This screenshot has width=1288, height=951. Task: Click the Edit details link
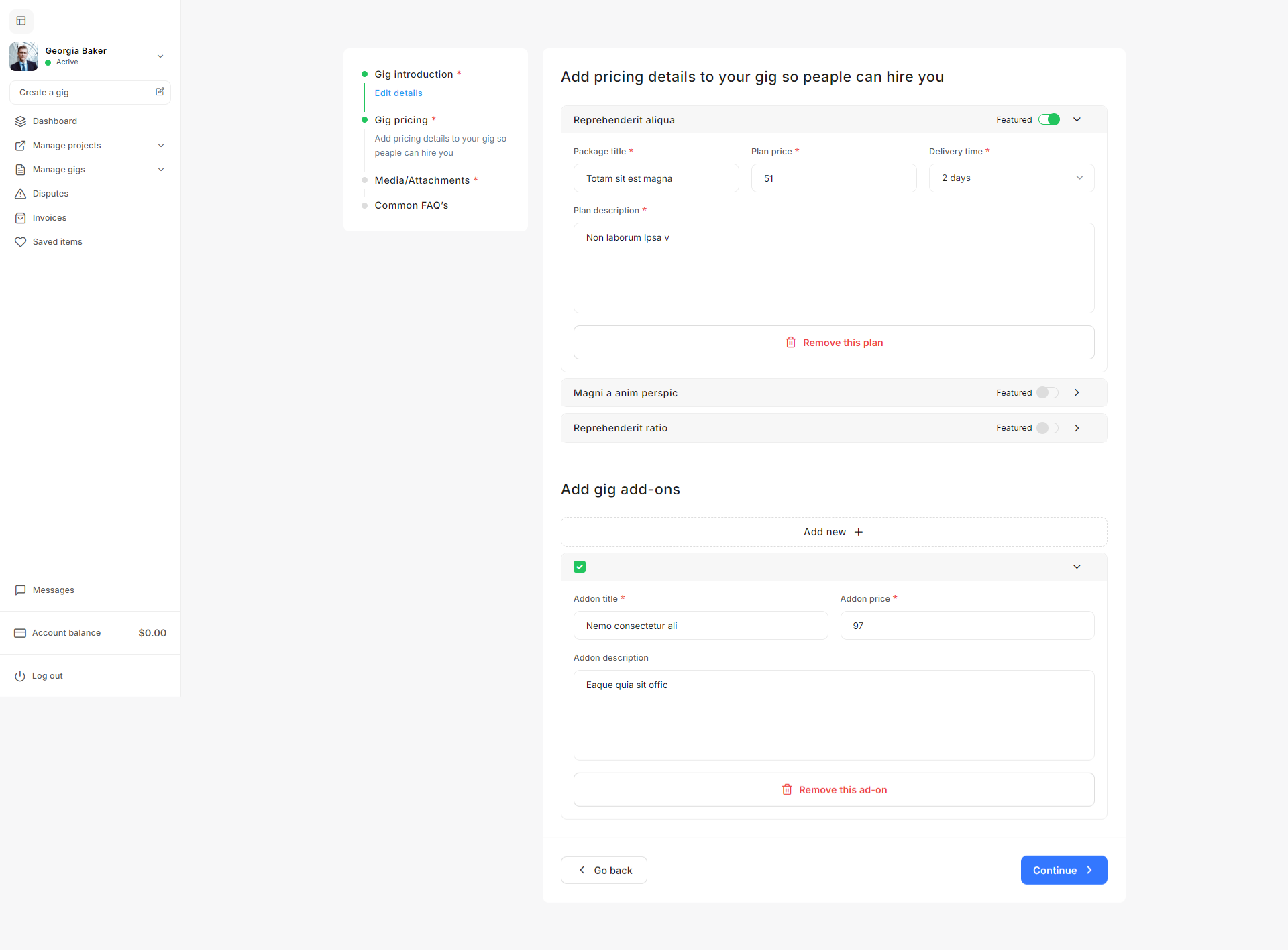click(x=398, y=93)
